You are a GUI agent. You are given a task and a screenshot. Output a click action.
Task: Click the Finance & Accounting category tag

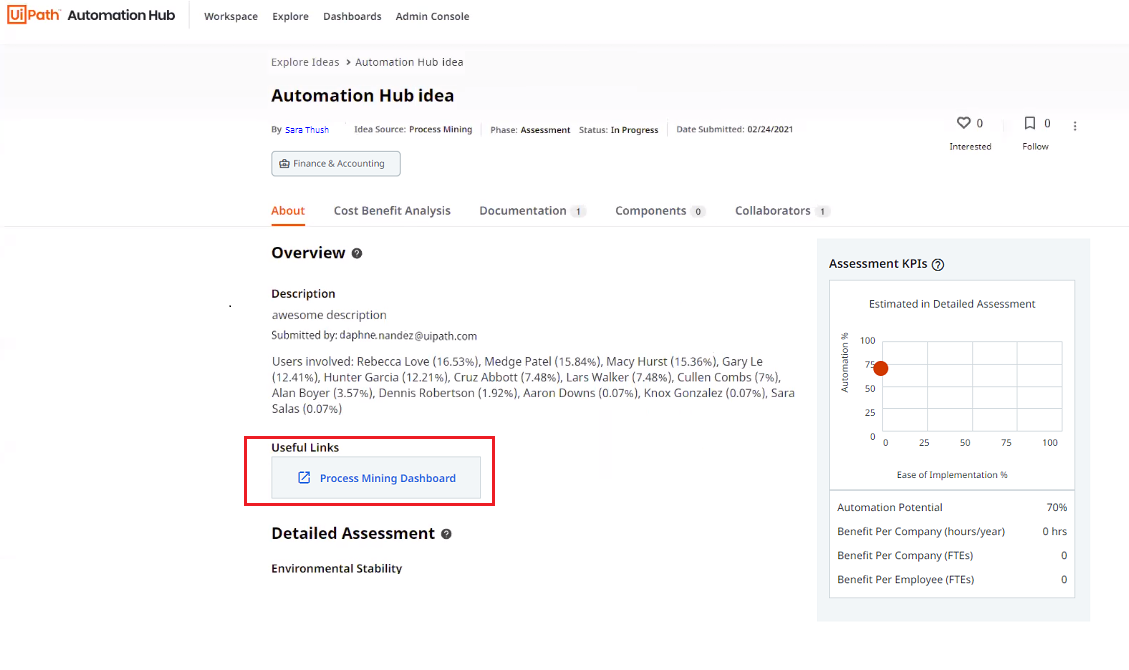336,164
